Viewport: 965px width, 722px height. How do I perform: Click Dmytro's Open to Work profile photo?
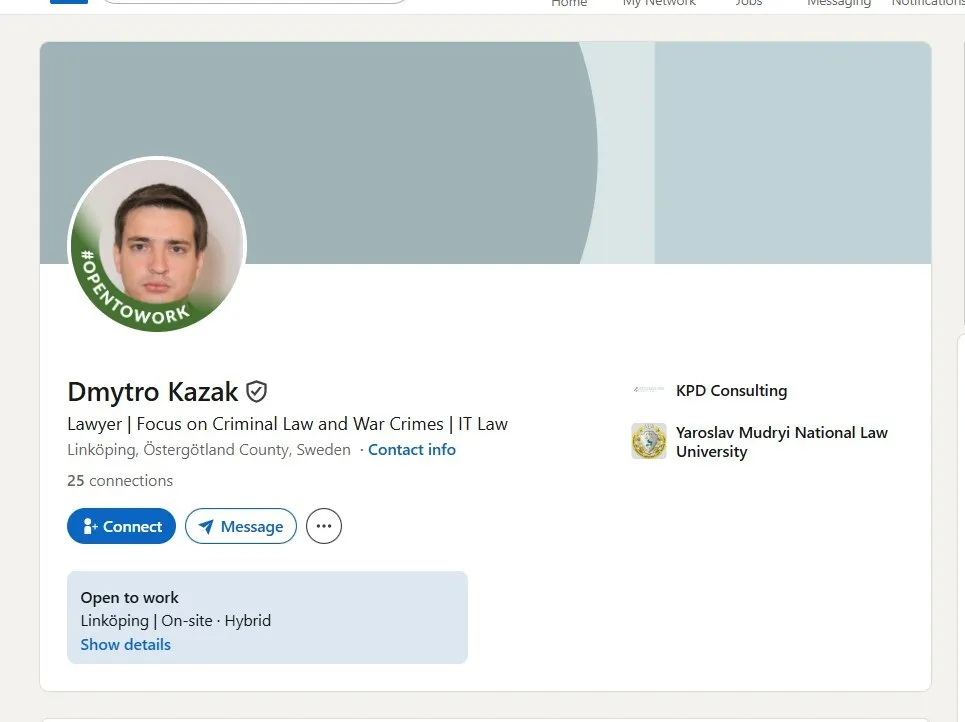pos(156,246)
